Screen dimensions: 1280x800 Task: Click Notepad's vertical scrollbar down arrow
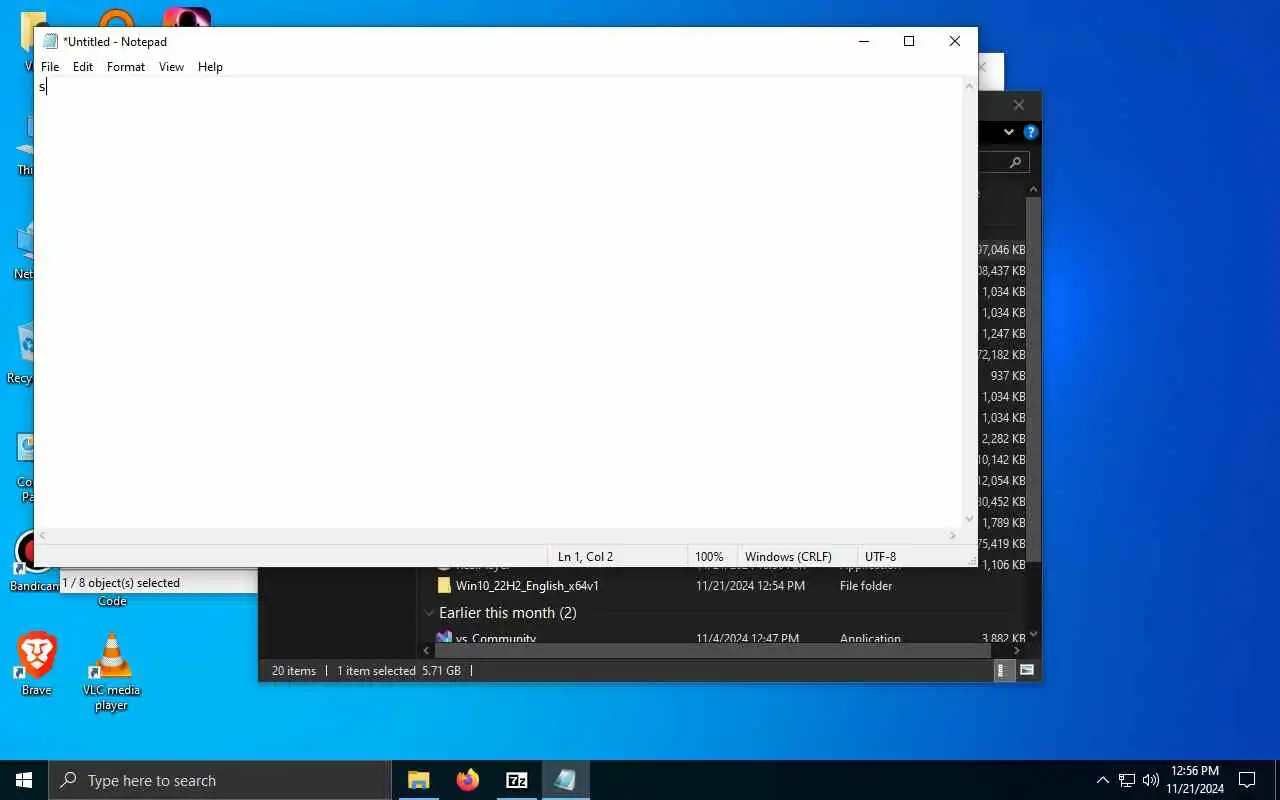969,519
